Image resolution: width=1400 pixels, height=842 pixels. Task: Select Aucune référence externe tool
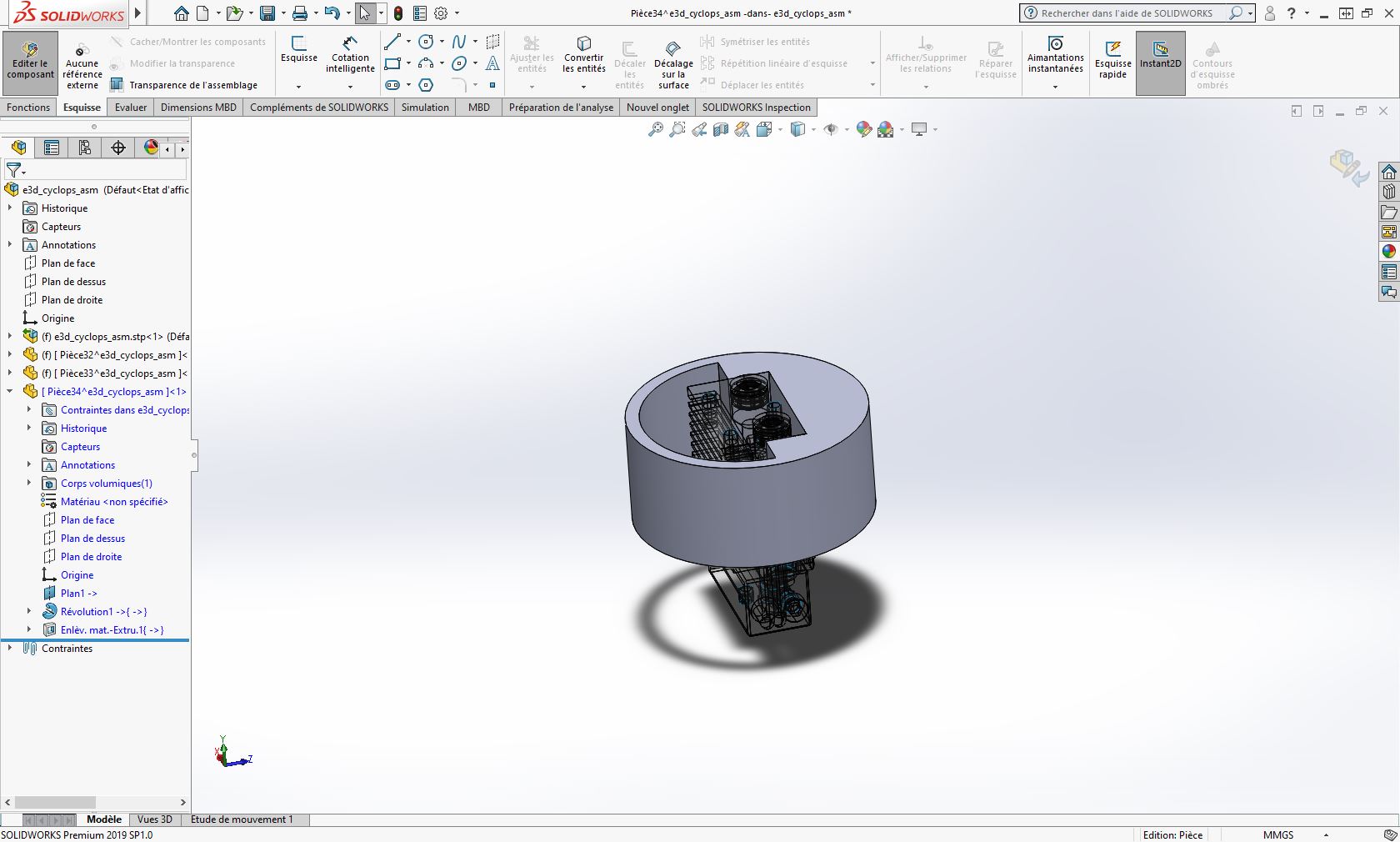(x=82, y=66)
